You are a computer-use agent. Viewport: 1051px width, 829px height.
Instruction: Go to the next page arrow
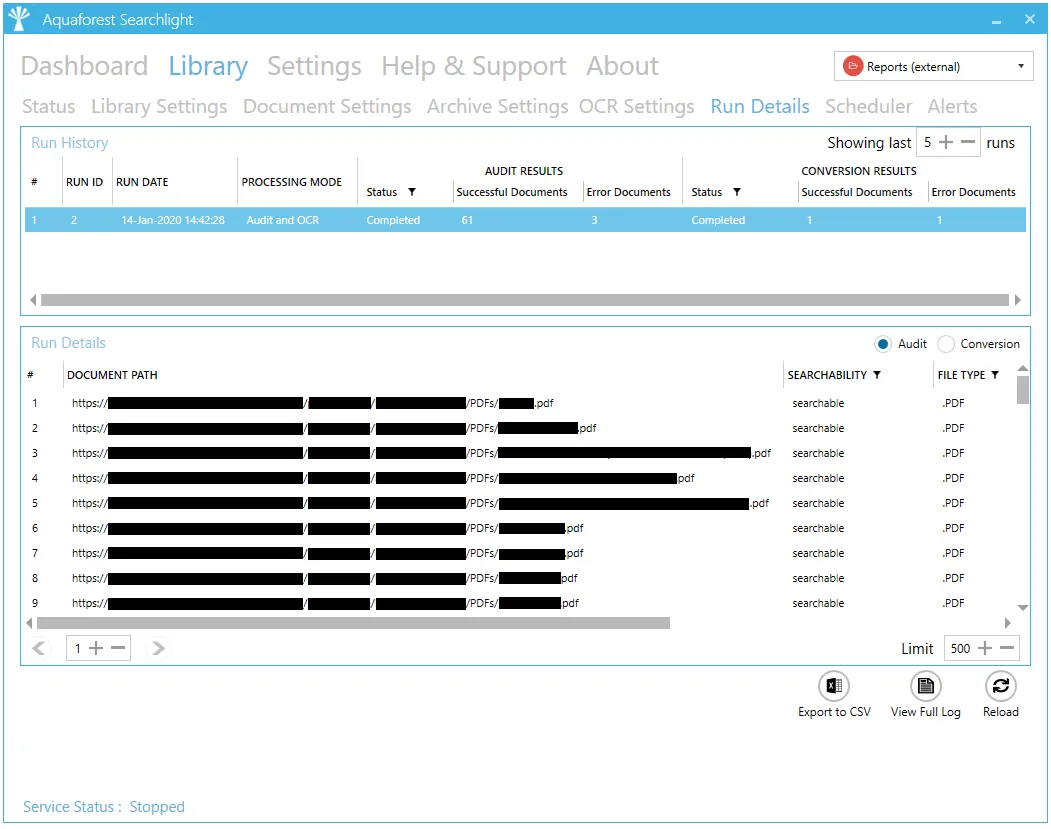158,648
